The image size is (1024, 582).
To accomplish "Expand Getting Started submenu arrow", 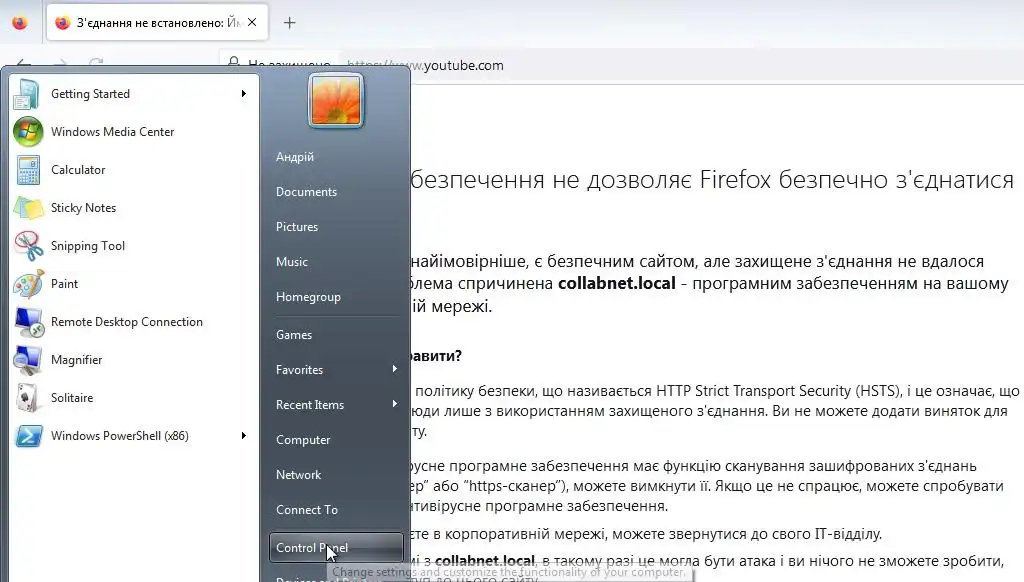I will (x=244, y=94).
